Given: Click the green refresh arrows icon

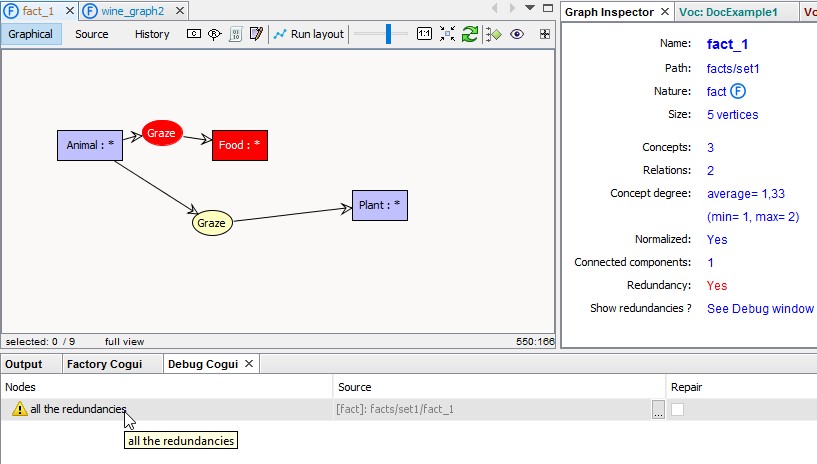Looking at the screenshot, I should 469,34.
